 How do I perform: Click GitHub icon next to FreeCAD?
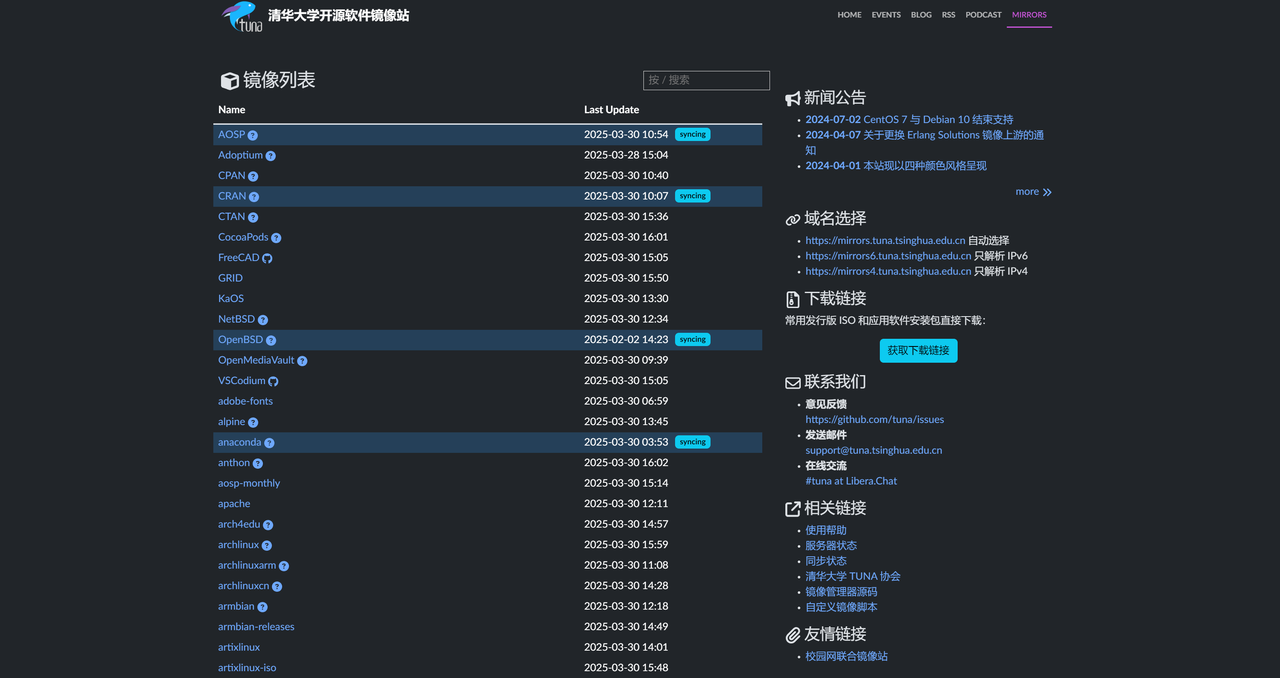[267, 258]
